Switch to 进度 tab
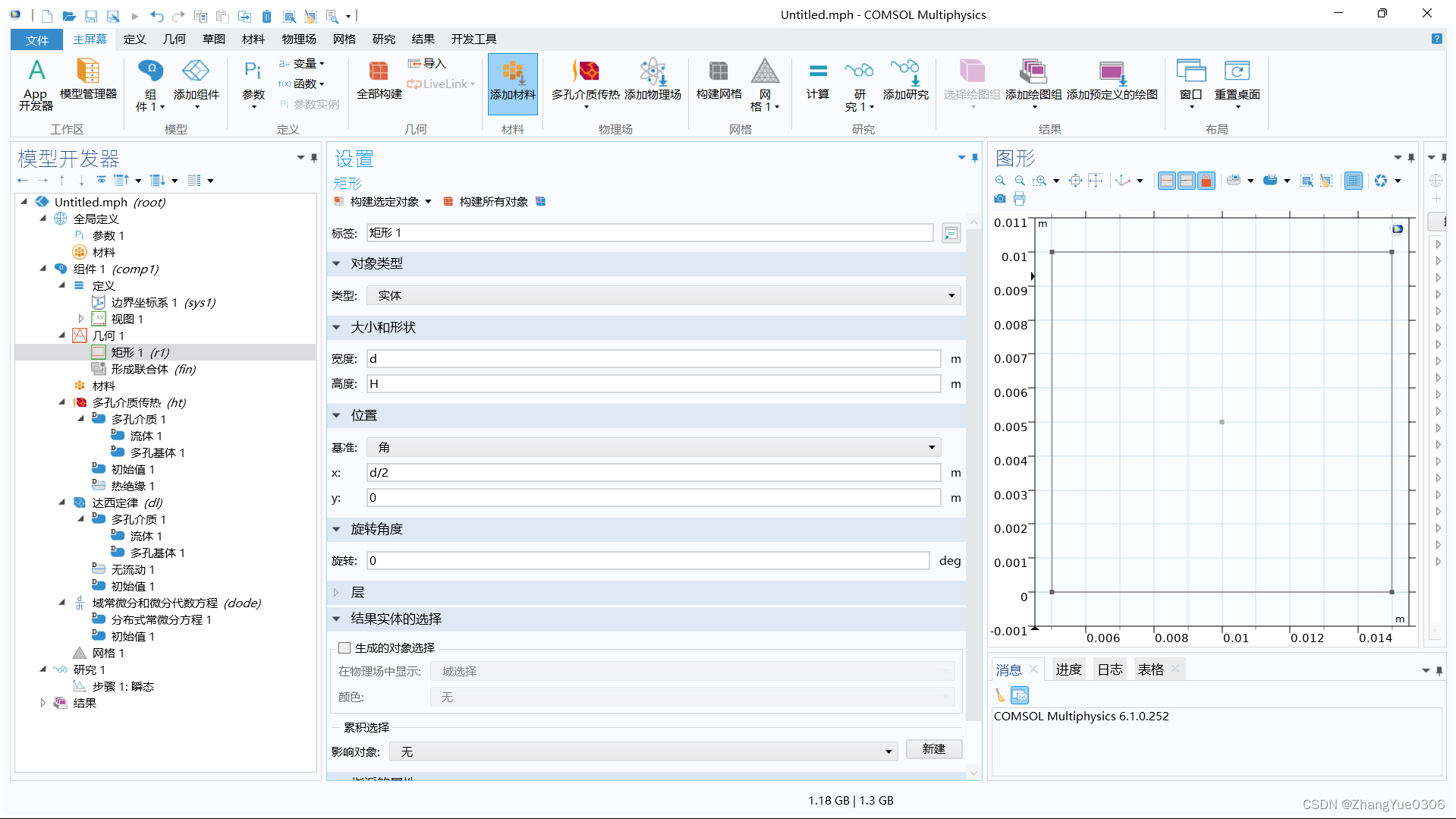The height and width of the screenshot is (819, 1456). [1068, 669]
